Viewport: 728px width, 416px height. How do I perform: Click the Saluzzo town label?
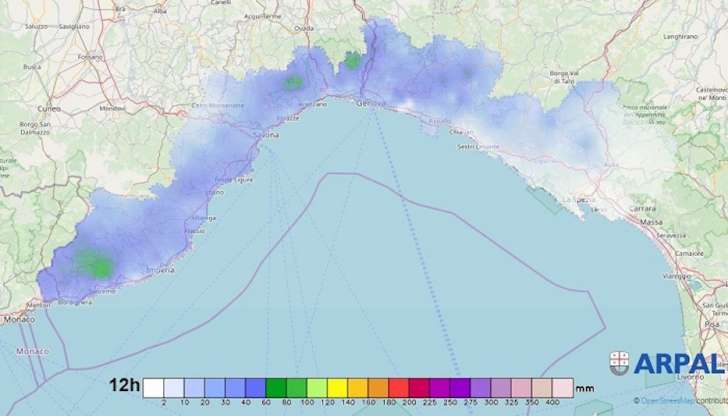(x=36, y=26)
